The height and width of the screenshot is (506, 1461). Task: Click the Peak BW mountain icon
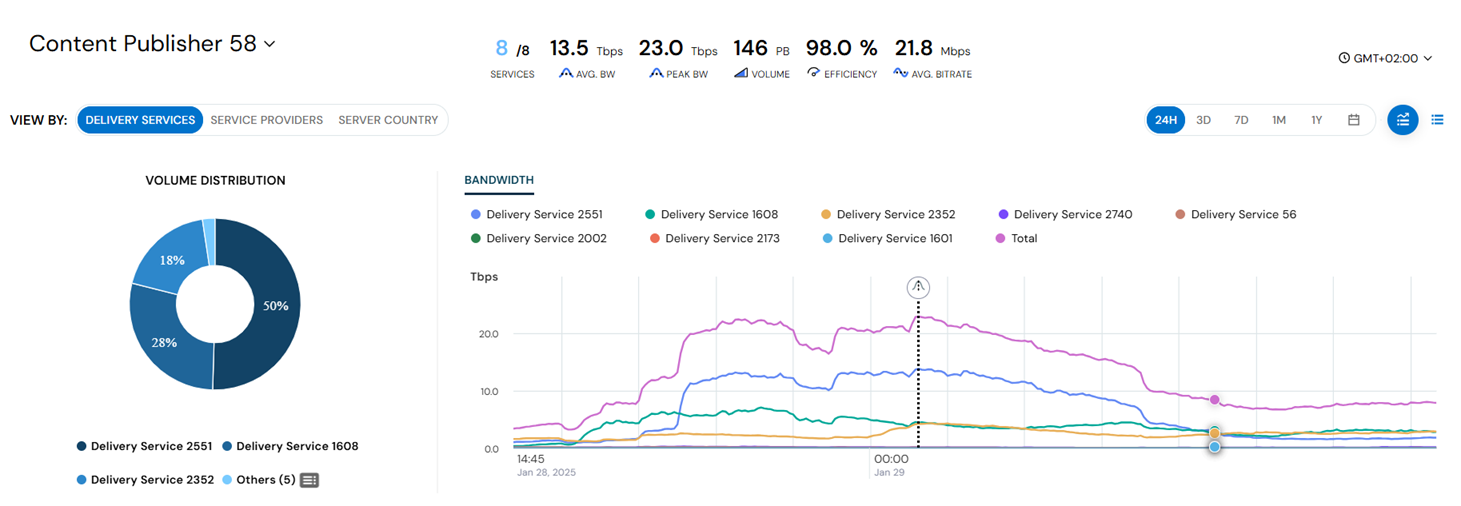pos(657,73)
